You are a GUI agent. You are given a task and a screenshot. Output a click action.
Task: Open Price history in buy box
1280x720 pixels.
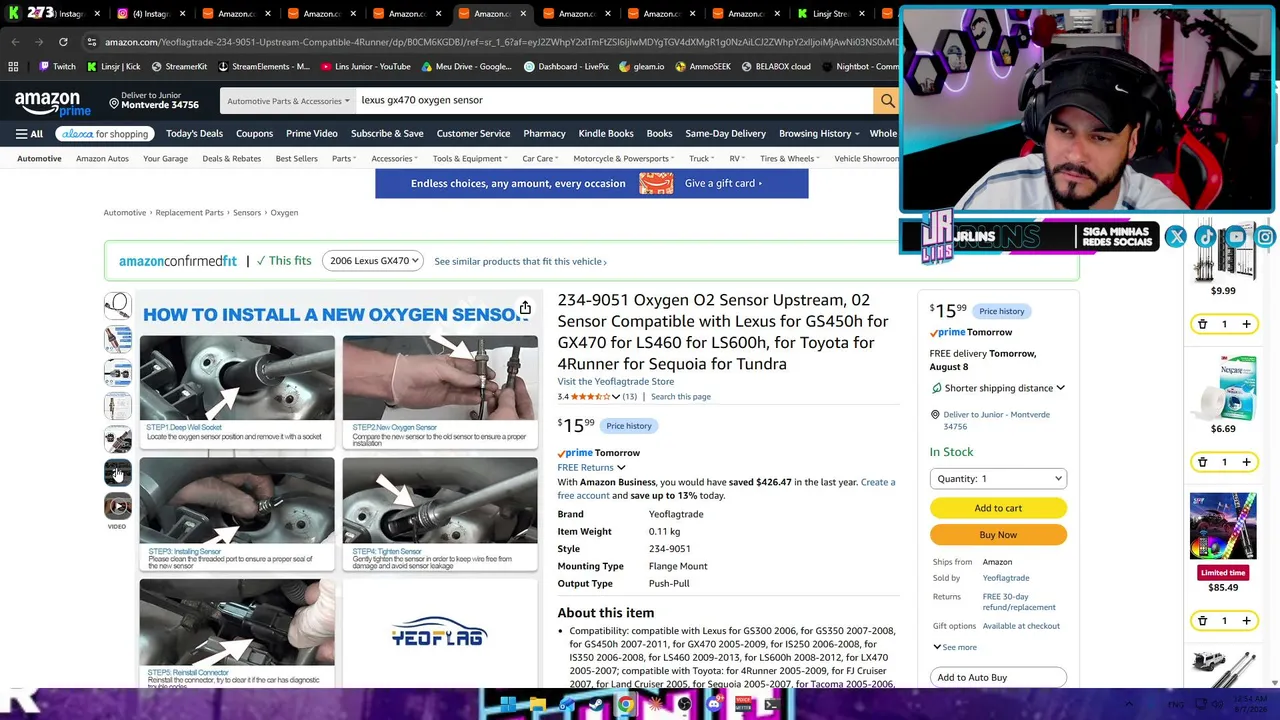(x=1001, y=311)
